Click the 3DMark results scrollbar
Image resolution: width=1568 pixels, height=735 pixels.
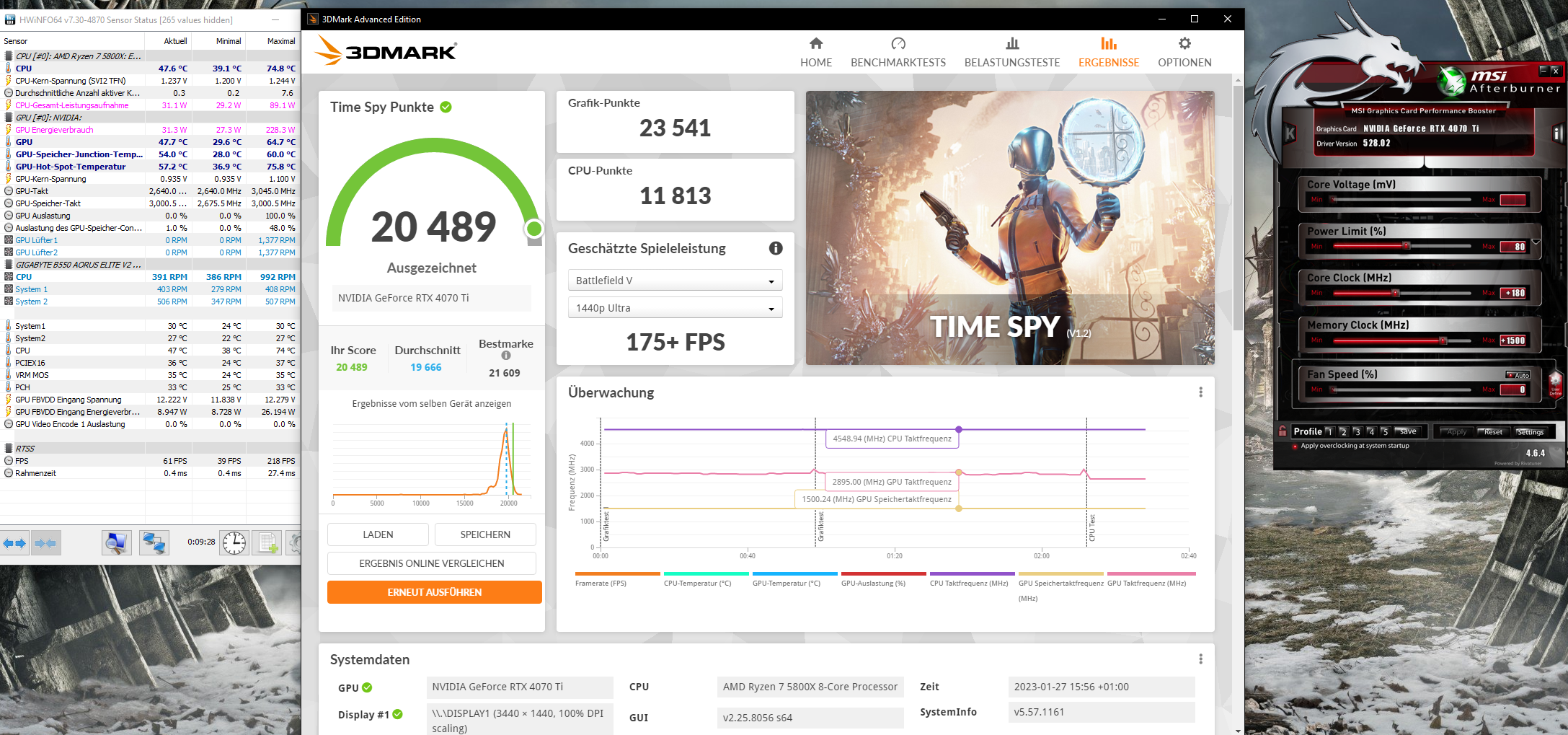1238,209
